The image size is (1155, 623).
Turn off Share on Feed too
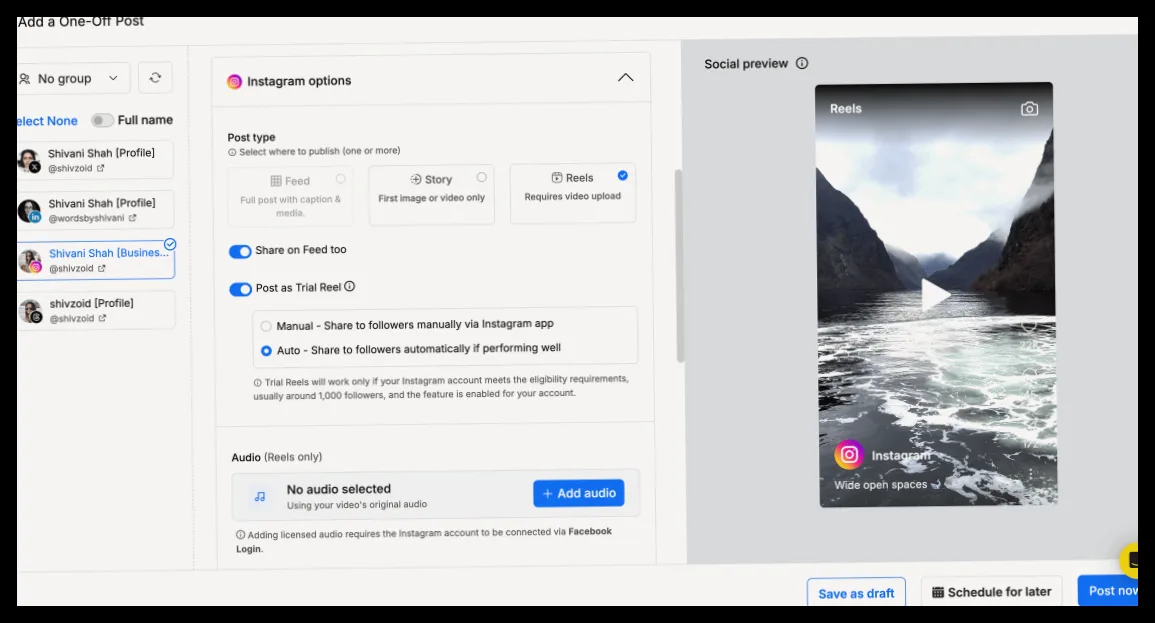pos(240,251)
